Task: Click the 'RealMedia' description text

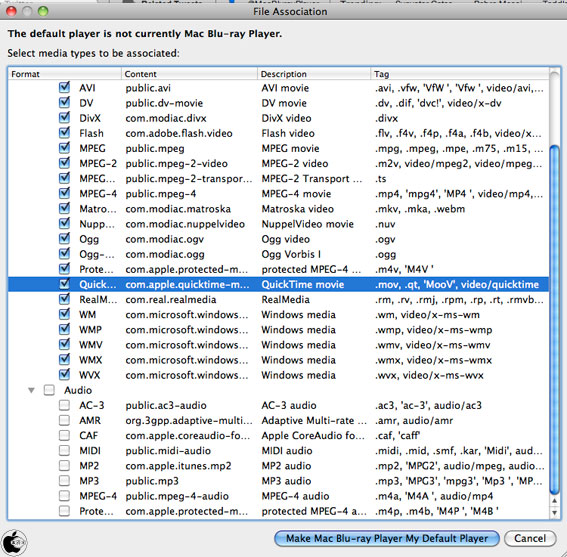Action: coord(286,299)
